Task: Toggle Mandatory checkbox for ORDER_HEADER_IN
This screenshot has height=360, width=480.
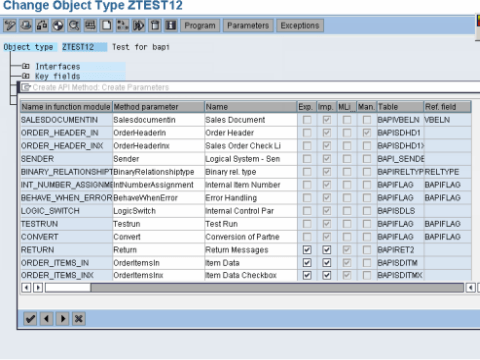Action: (x=367, y=133)
